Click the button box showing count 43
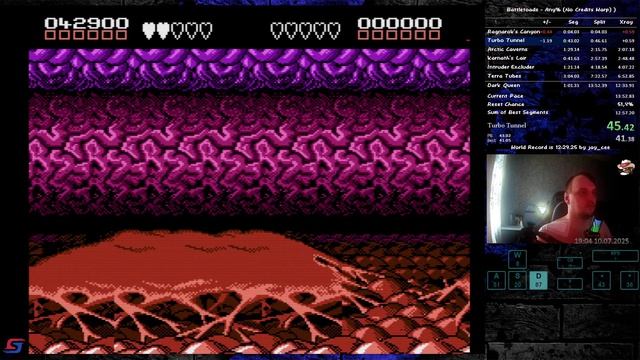This screenshot has width=640, height=360. pos(601,280)
